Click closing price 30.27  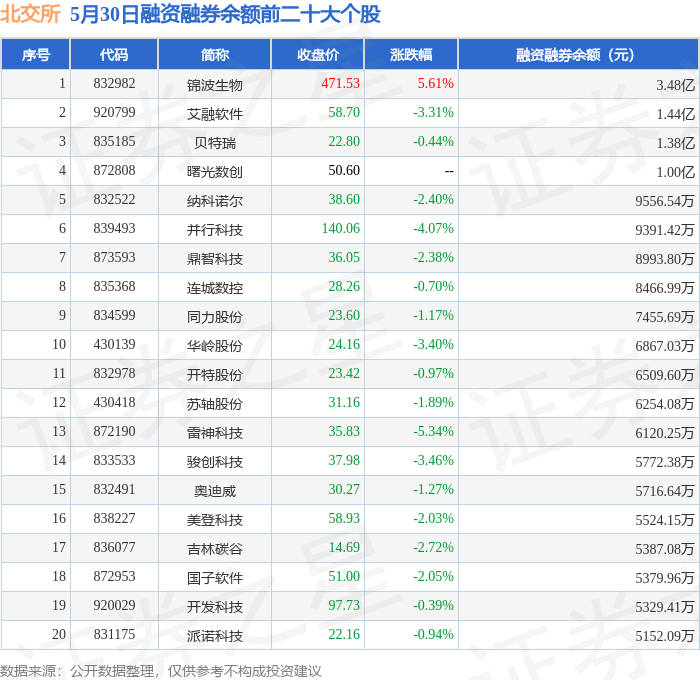click(x=344, y=489)
